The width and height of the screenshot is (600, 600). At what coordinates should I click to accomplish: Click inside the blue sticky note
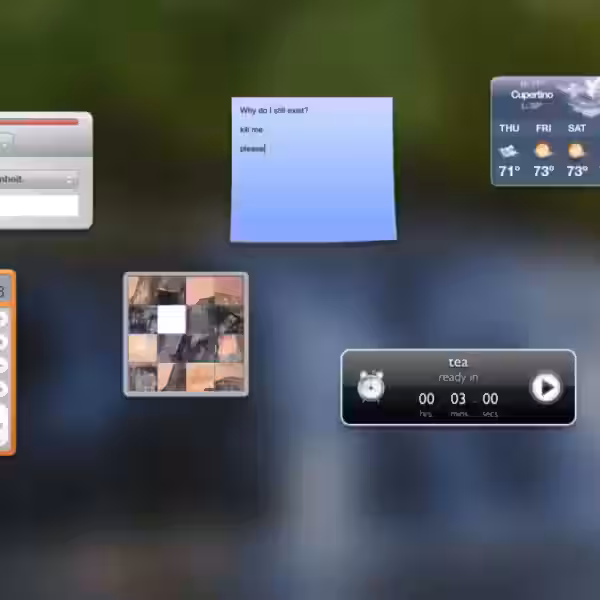coord(312,190)
